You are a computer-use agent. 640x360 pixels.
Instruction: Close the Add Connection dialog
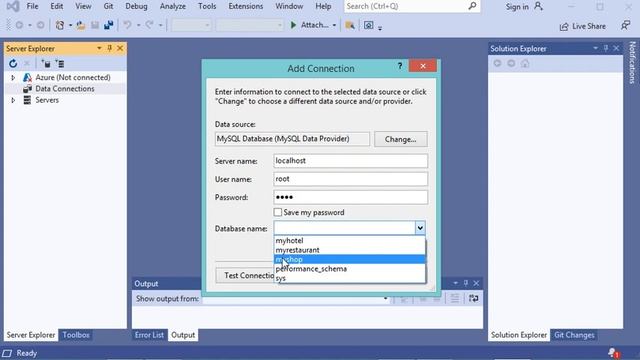point(422,66)
